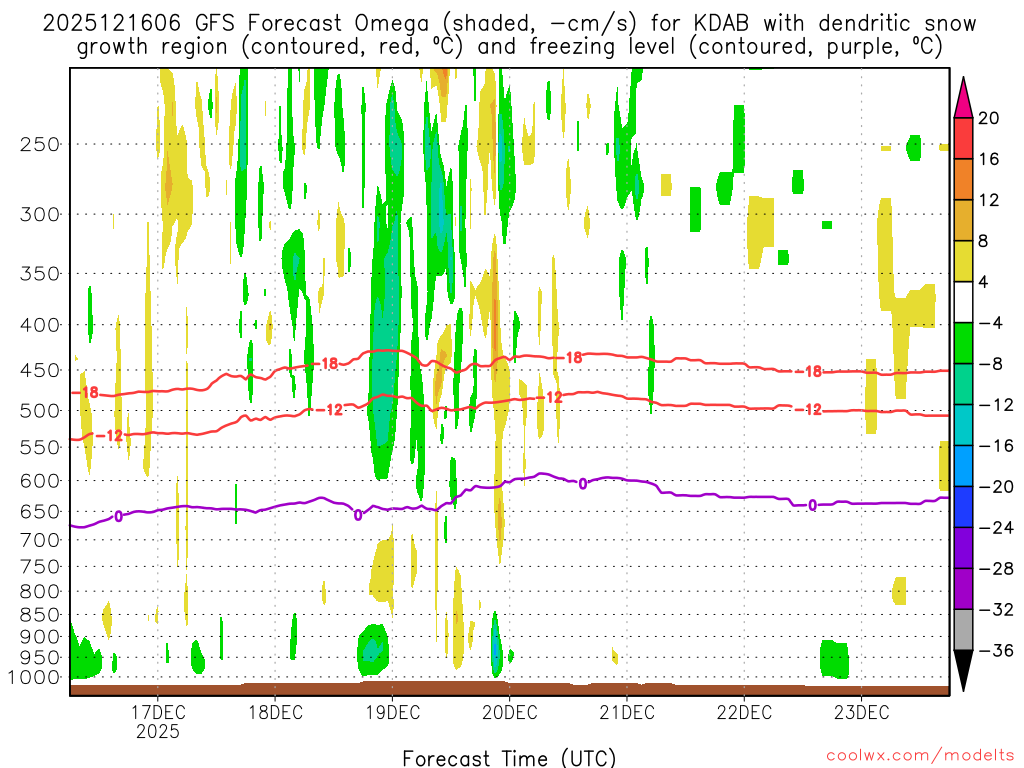The image size is (1024, 768).
Task: Click the orange 12-to-16 colorbar segment
Action: [963, 180]
